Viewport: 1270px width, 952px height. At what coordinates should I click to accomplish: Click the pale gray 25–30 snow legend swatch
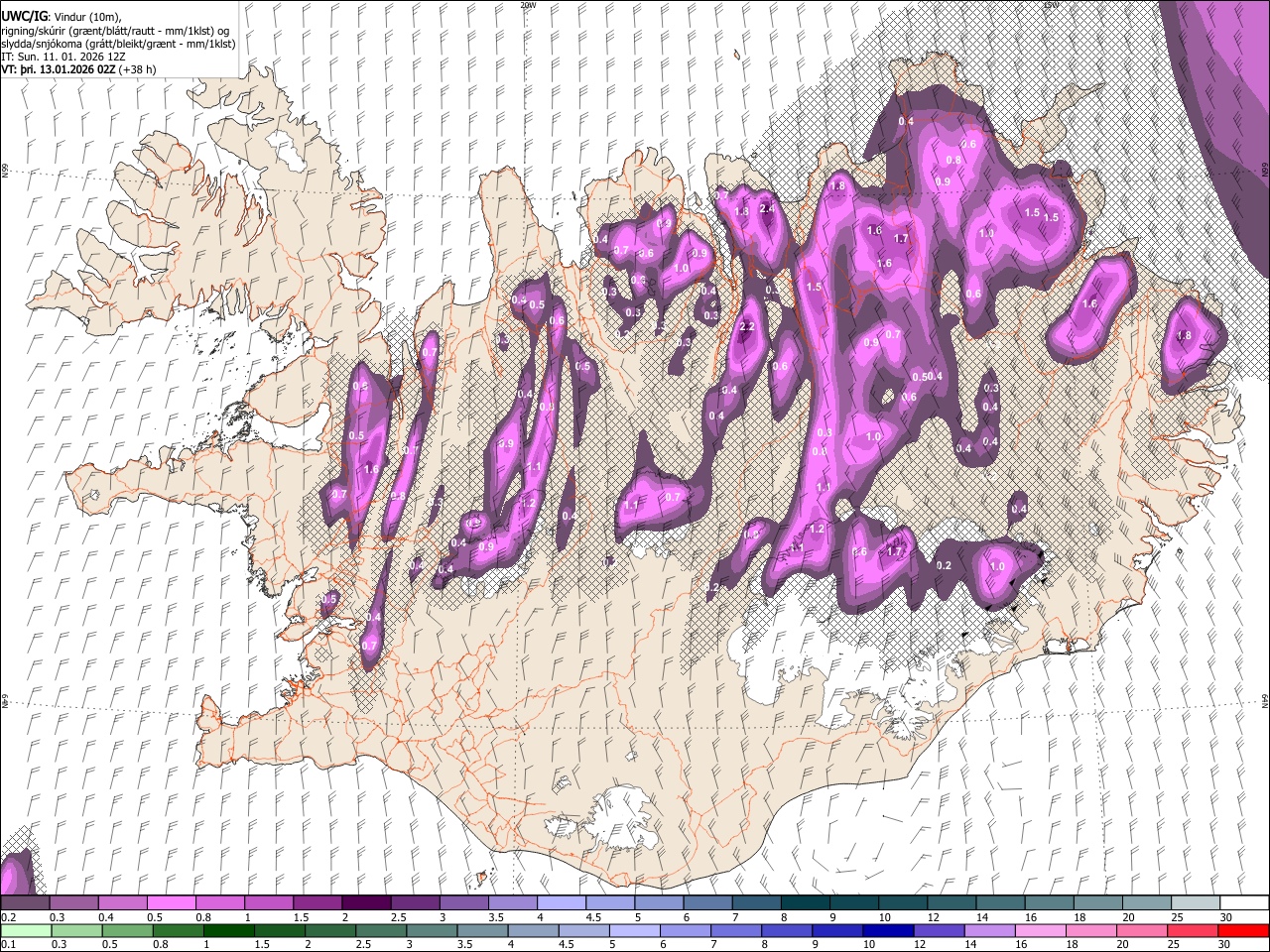point(1196,903)
